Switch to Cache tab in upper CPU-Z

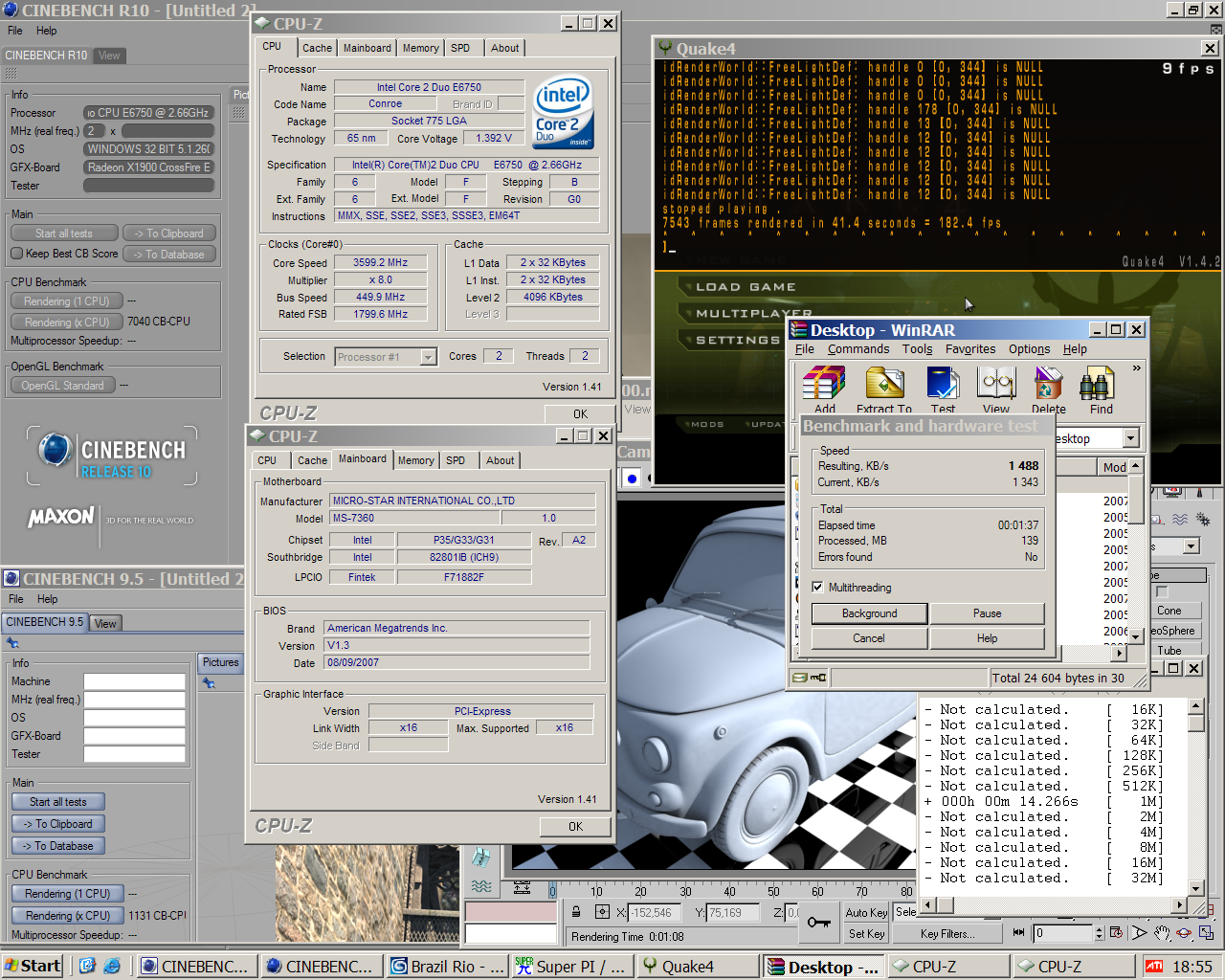point(317,48)
